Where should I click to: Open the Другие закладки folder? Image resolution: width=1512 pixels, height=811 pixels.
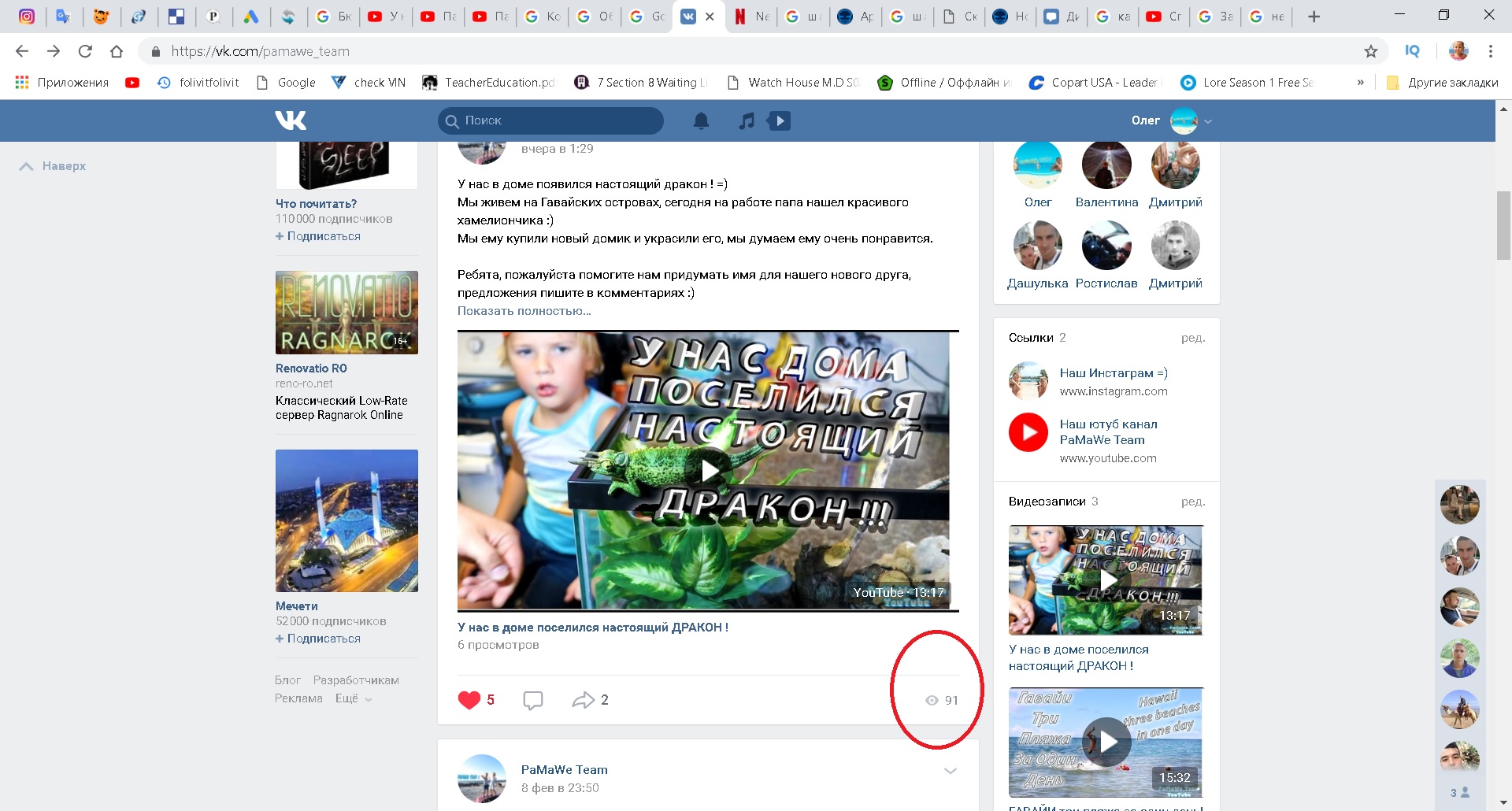pyautogui.click(x=1443, y=83)
